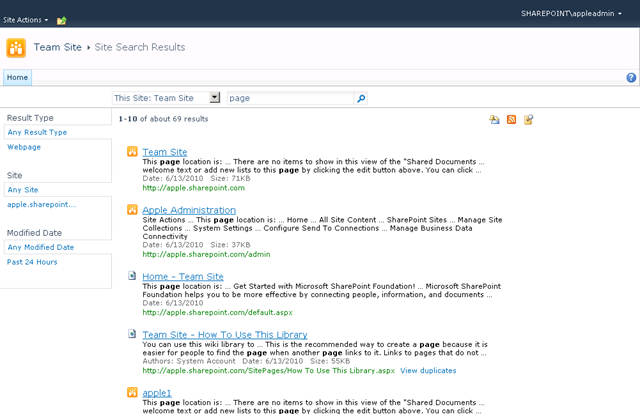Click the orange Team Site logo
Viewport: 640px width, 414px height.
coord(16,48)
